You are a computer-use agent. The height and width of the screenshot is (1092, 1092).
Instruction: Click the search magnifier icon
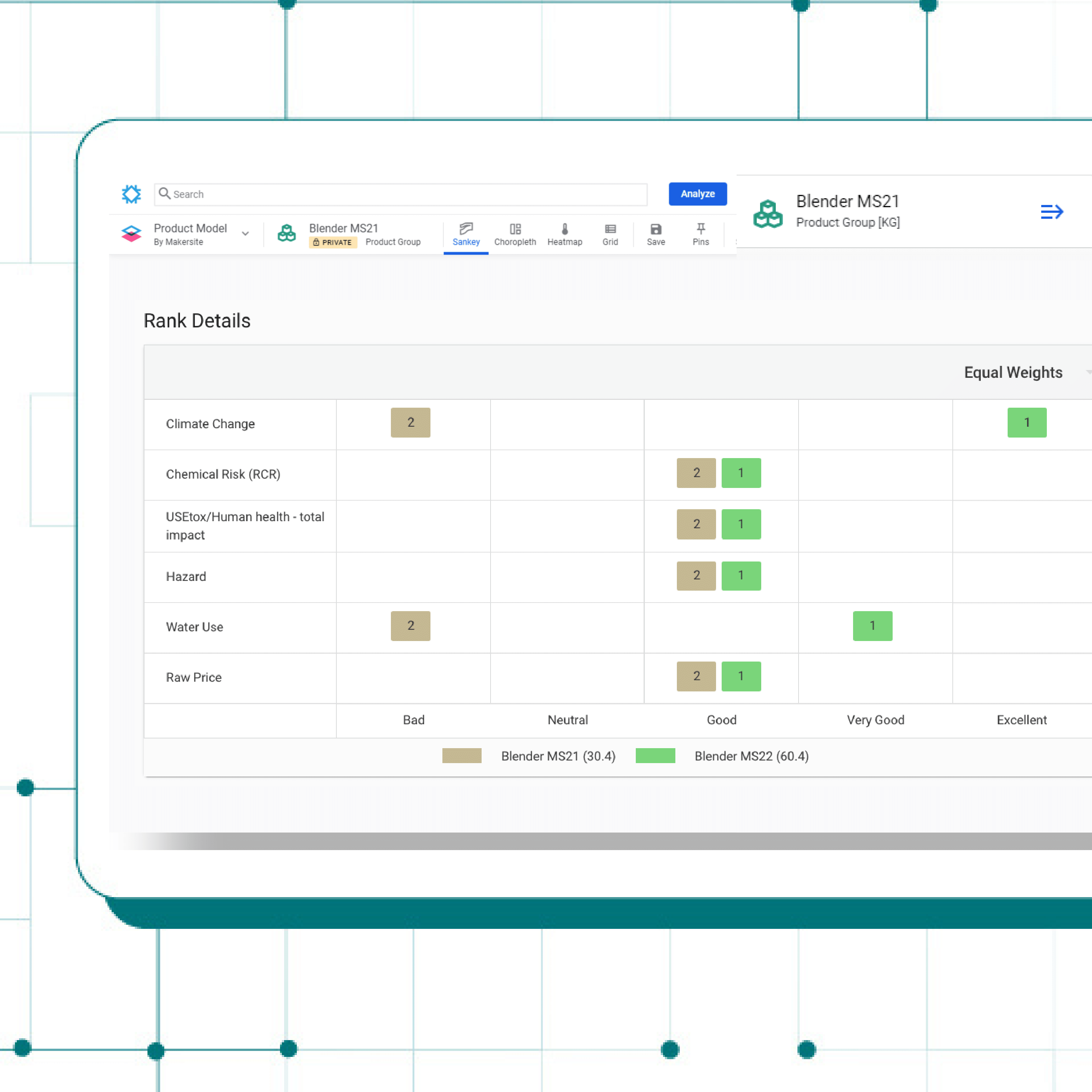pyautogui.click(x=165, y=193)
